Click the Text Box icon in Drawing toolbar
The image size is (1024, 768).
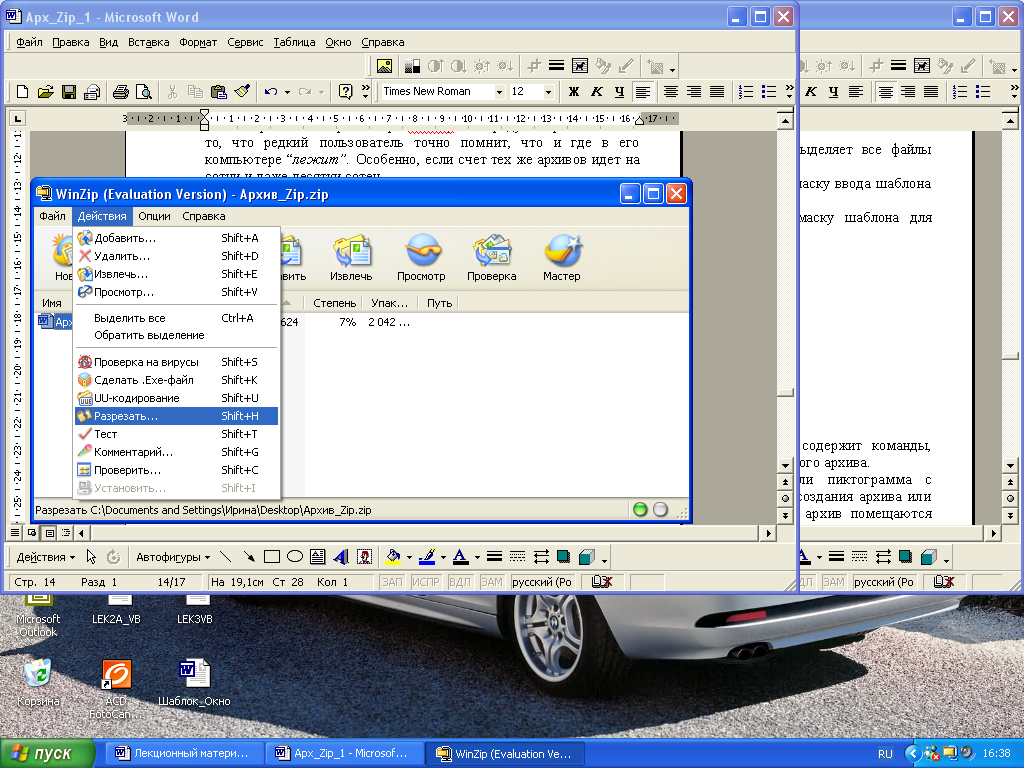point(318,557)
